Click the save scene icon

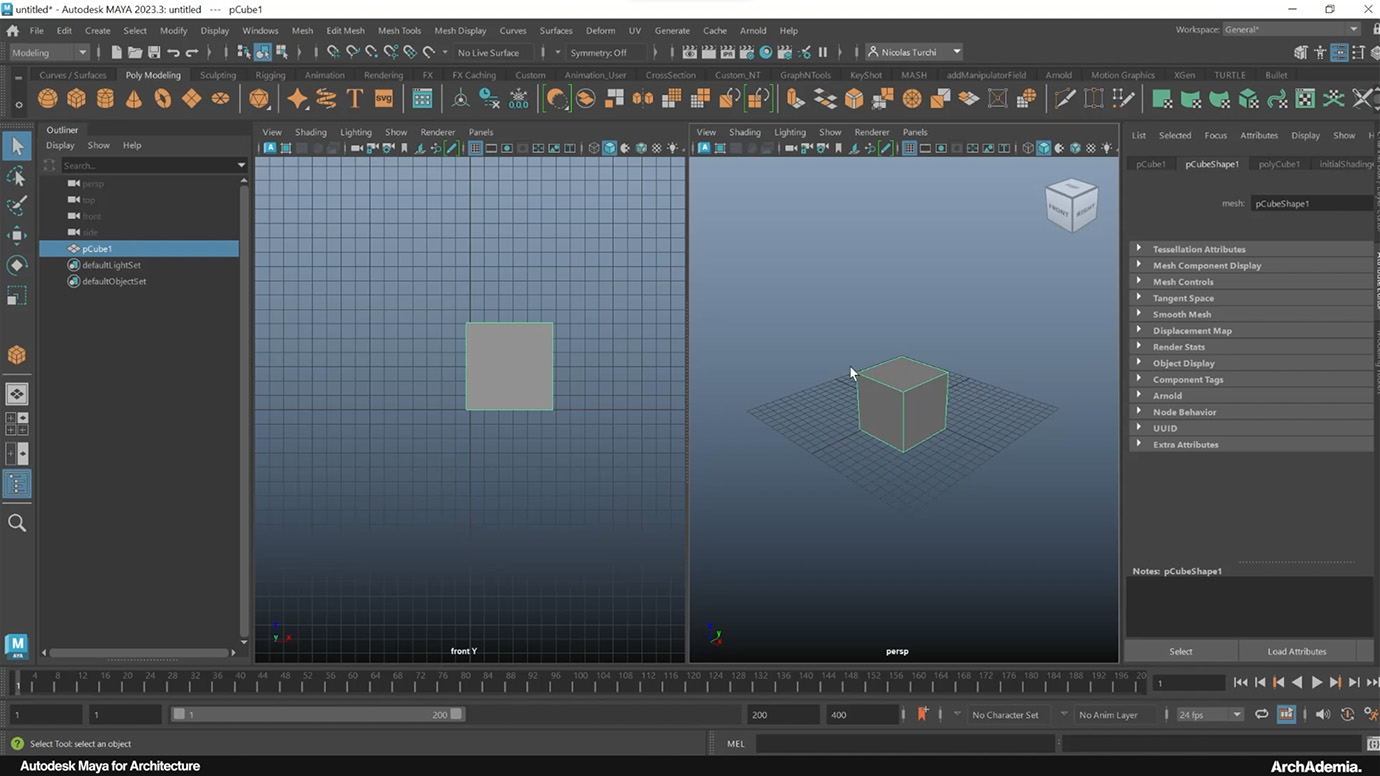point(154,52)
